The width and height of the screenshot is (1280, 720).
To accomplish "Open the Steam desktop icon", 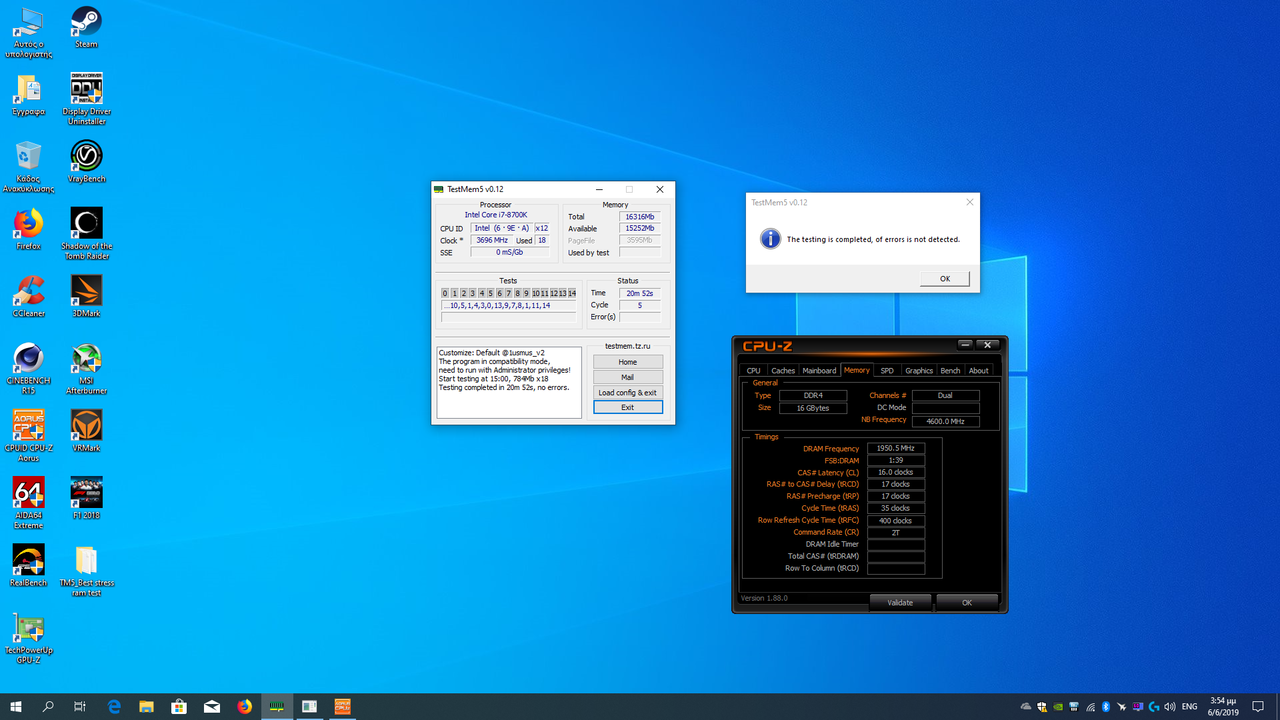I will (86, 22).
